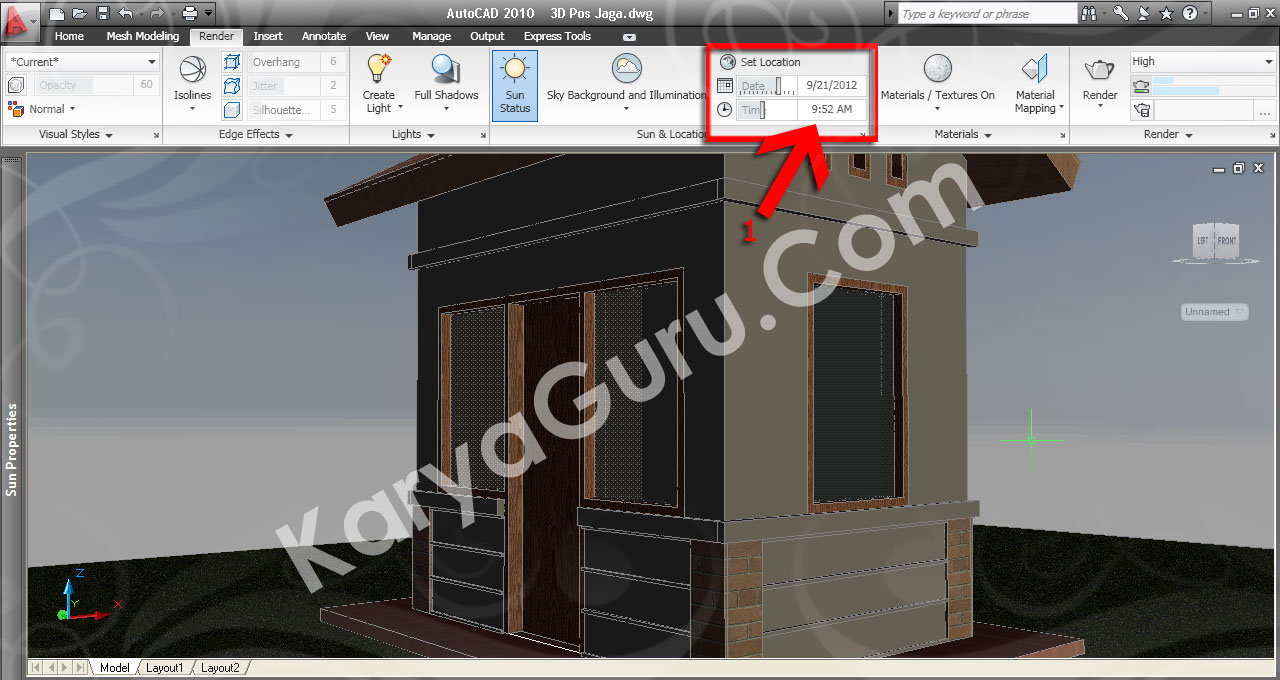Click the Sky Background and Illumination icon
Viewport: 1280px width, 680px height.
tap(627, 69)
